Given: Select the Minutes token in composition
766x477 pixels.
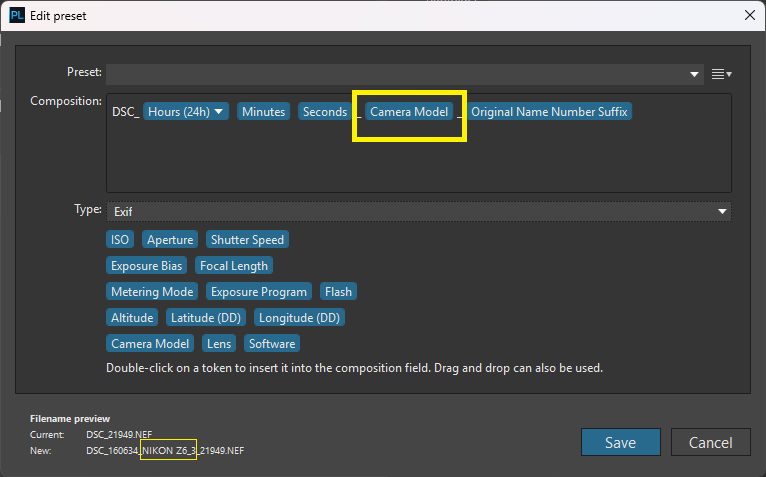Looking at the screenshot, I should [263, 112].
